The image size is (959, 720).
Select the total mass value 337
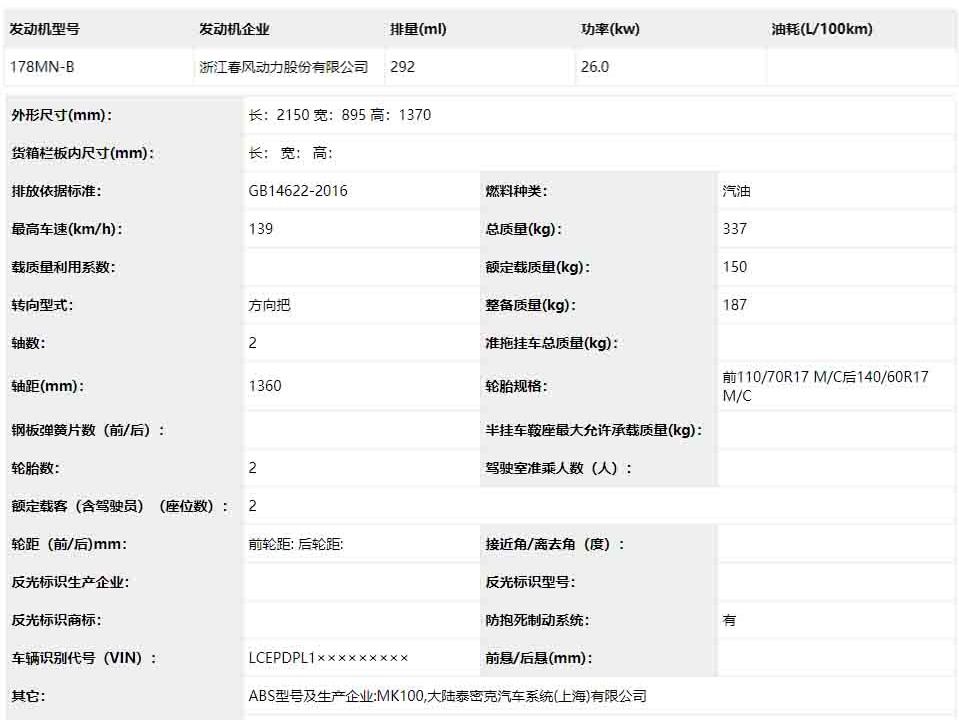click(x=735, y=229)
